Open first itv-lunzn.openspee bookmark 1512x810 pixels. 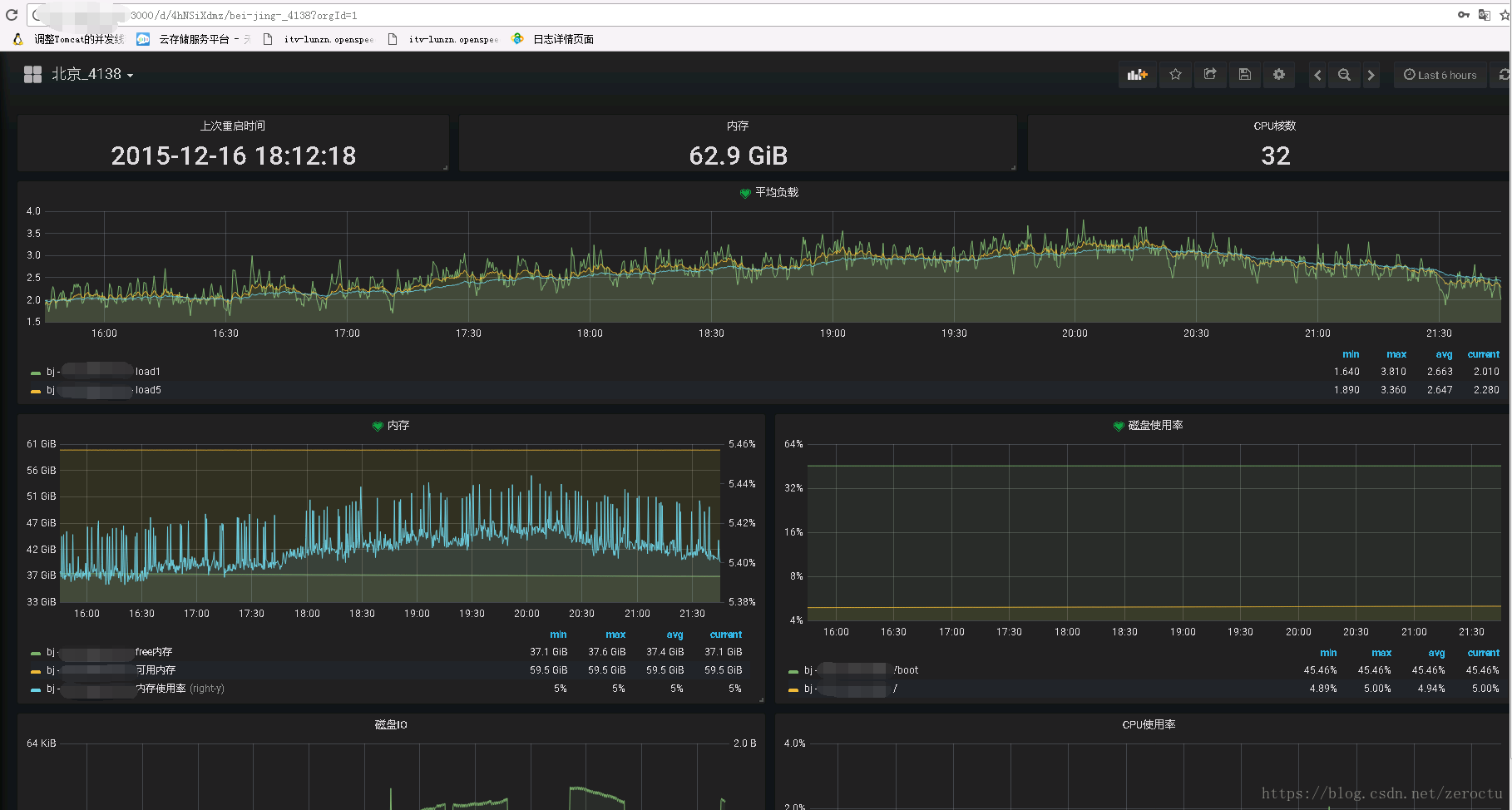(x=319, y=39)
